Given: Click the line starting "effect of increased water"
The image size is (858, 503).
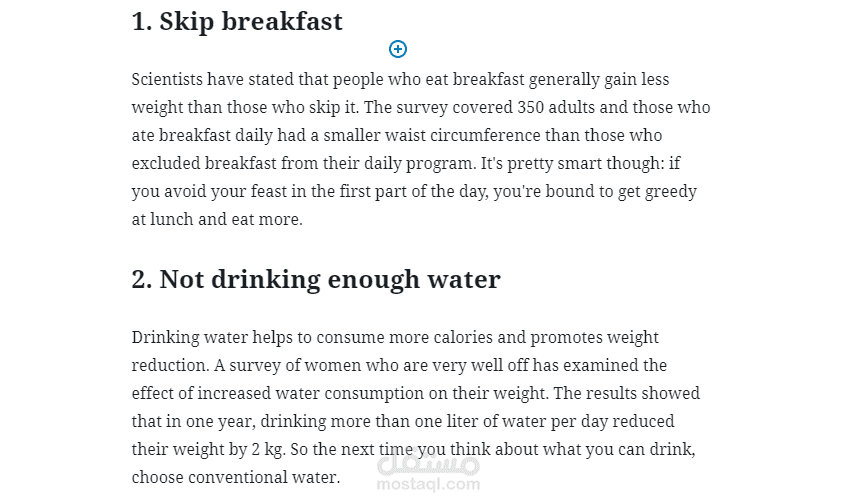Looking at the screenshot, I should [x=415, y=393].
